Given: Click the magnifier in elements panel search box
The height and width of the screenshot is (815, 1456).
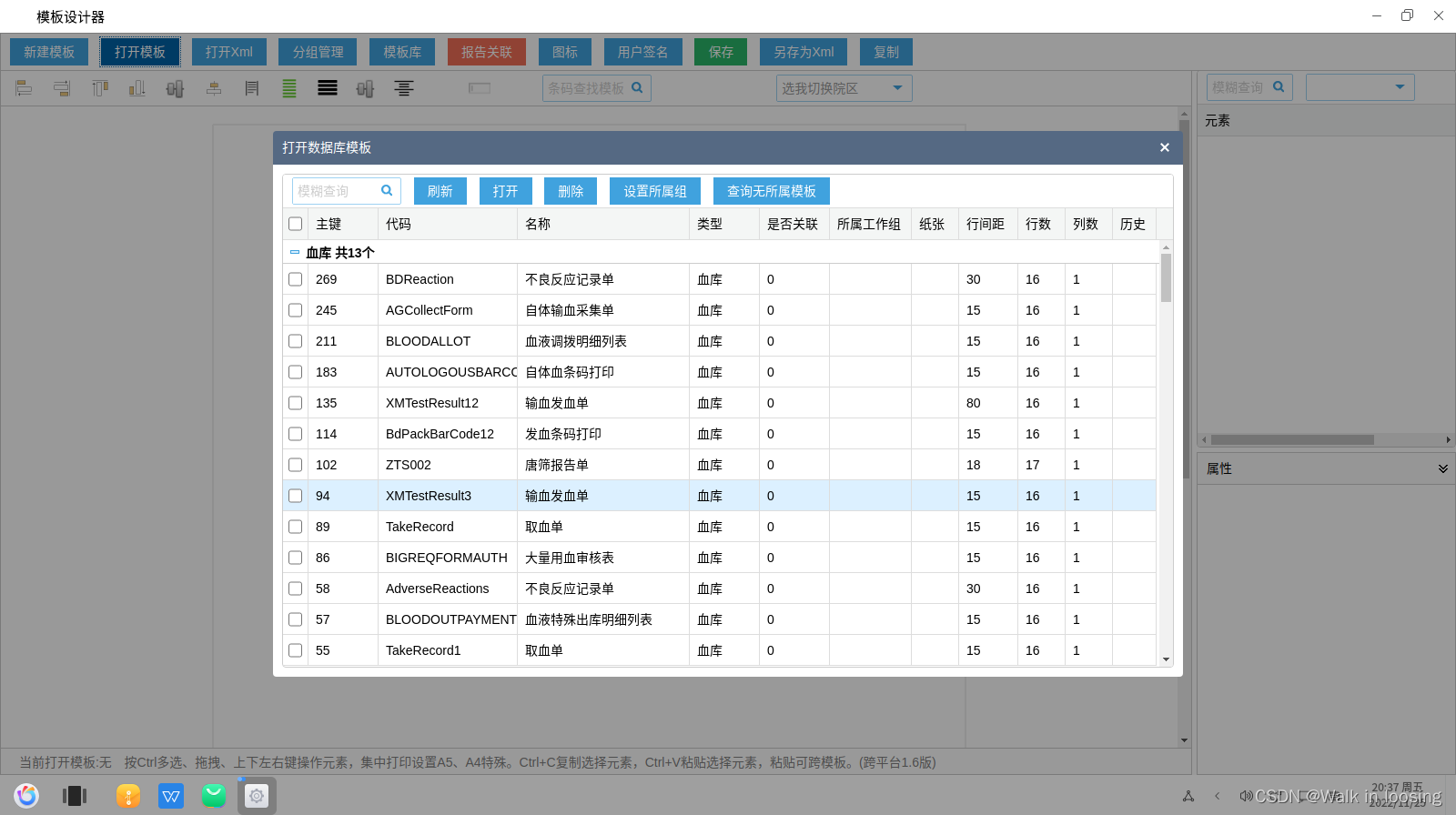Looking at the screenshot, I should 1279,86.
